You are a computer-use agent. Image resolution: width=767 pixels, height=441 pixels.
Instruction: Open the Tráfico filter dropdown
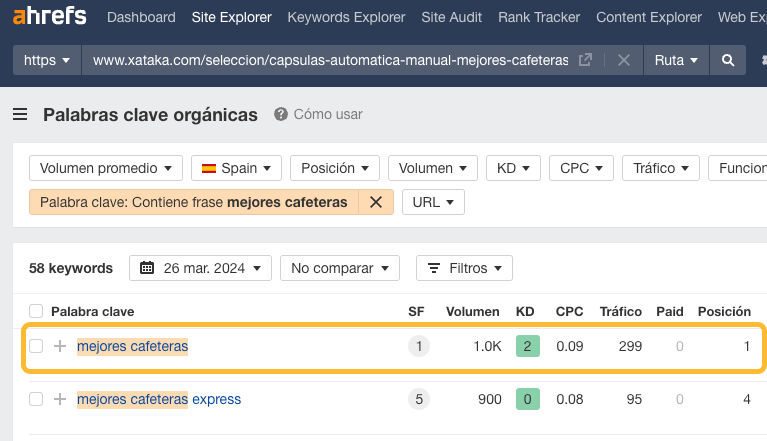coord(661,168)
